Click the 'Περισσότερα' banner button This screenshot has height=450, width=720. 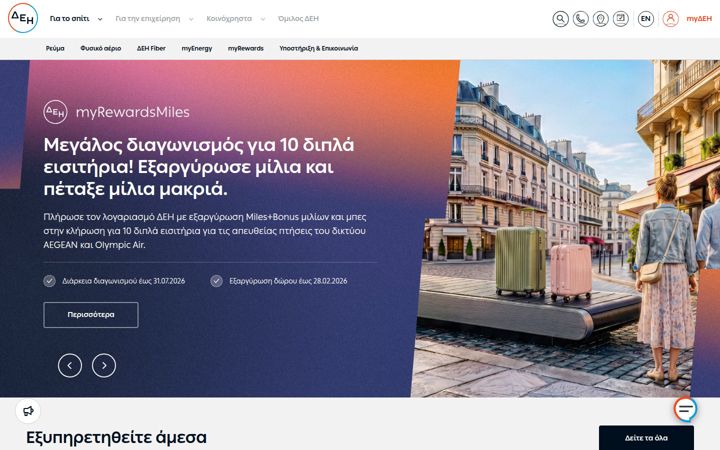pyautogui.click(x=91, y=315)
